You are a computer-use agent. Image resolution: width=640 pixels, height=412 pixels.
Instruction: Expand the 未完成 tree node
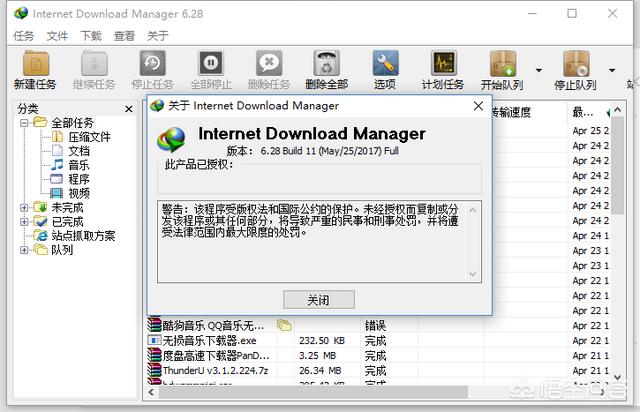point(24,207)
